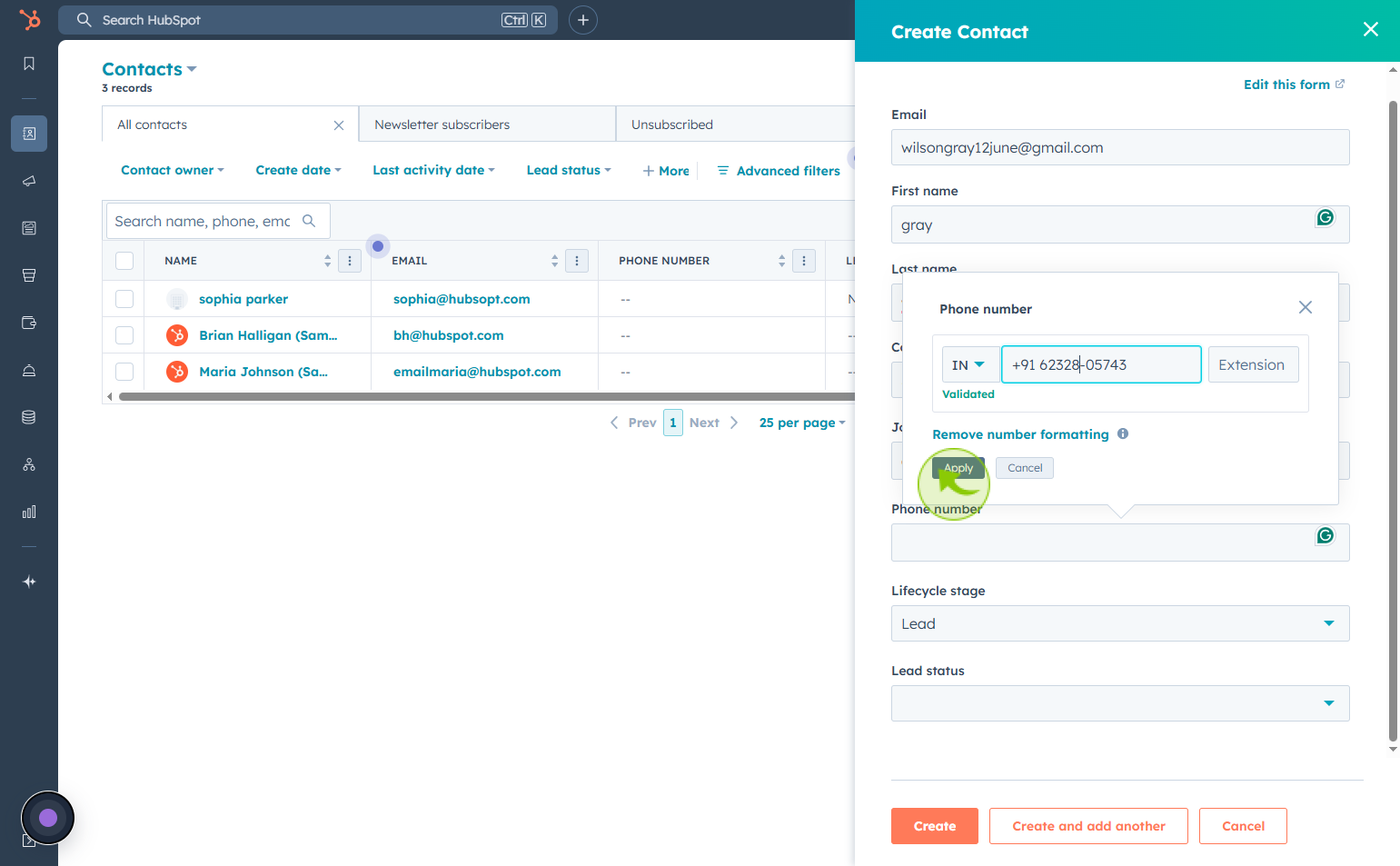This screenshot has width=1400, height=866.
Task: Open the Lead status filter dropdown
Action: [569, 170]
